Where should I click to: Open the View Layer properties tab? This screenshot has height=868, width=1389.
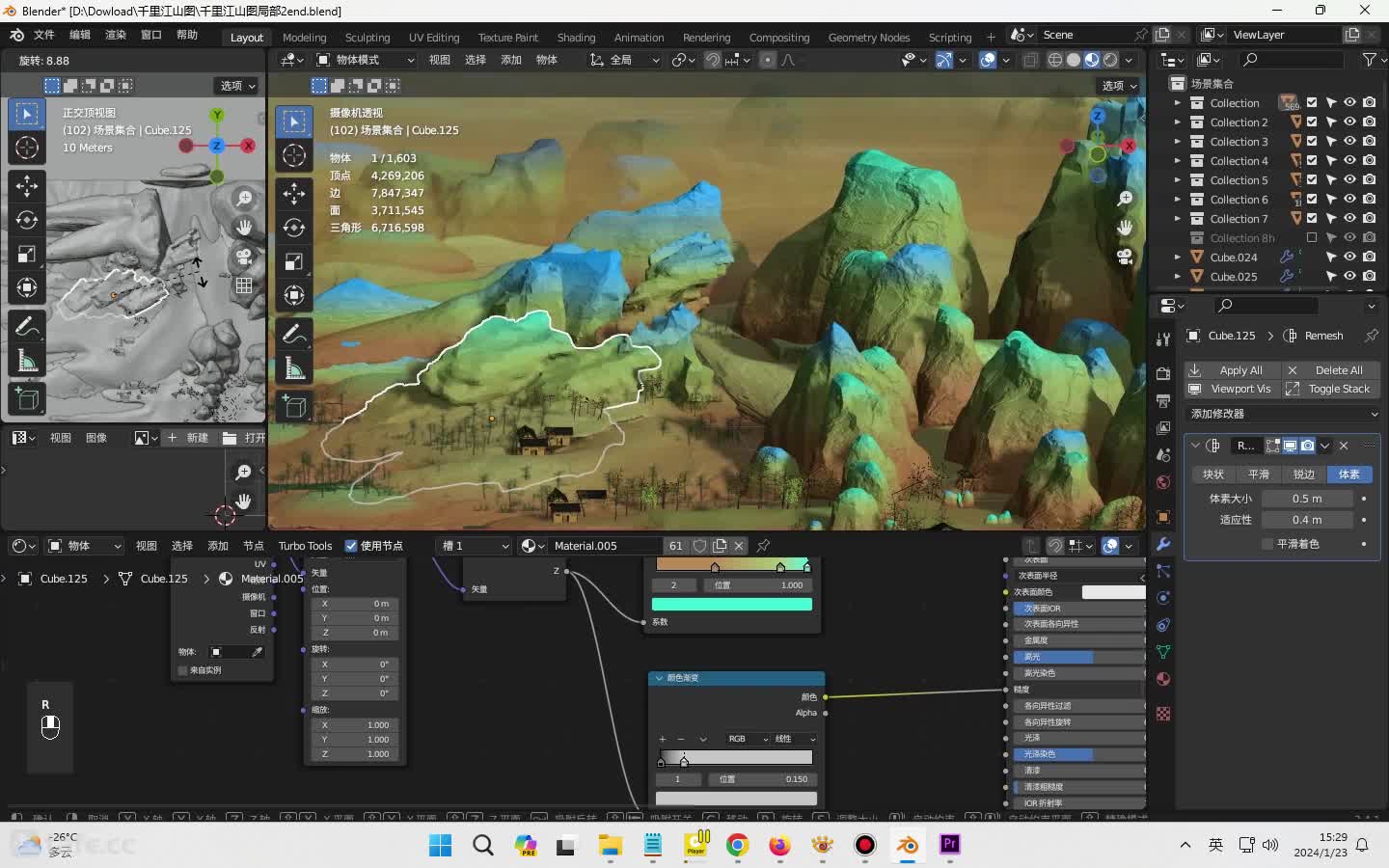[x=1163, y=427]
